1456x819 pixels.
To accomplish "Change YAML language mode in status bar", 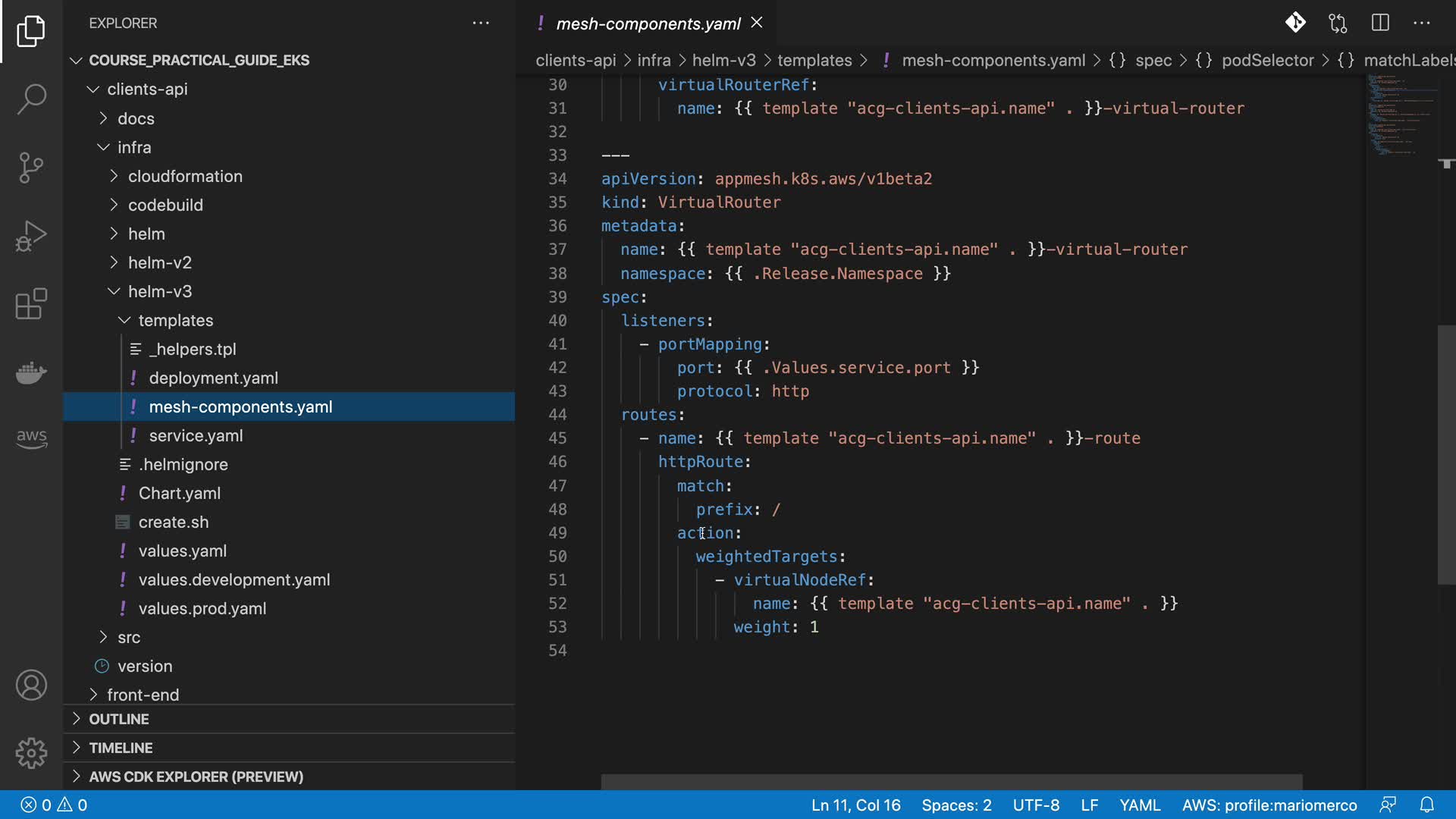I will [x=1140, y=805].
